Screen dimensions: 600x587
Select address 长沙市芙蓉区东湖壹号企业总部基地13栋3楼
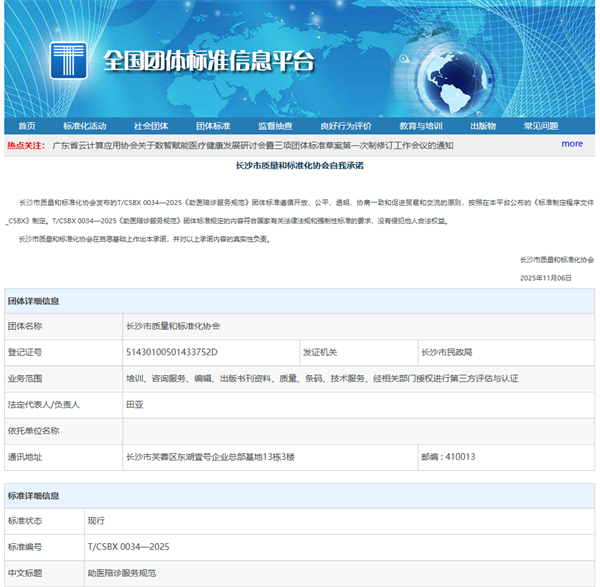[x=210, y=457]
